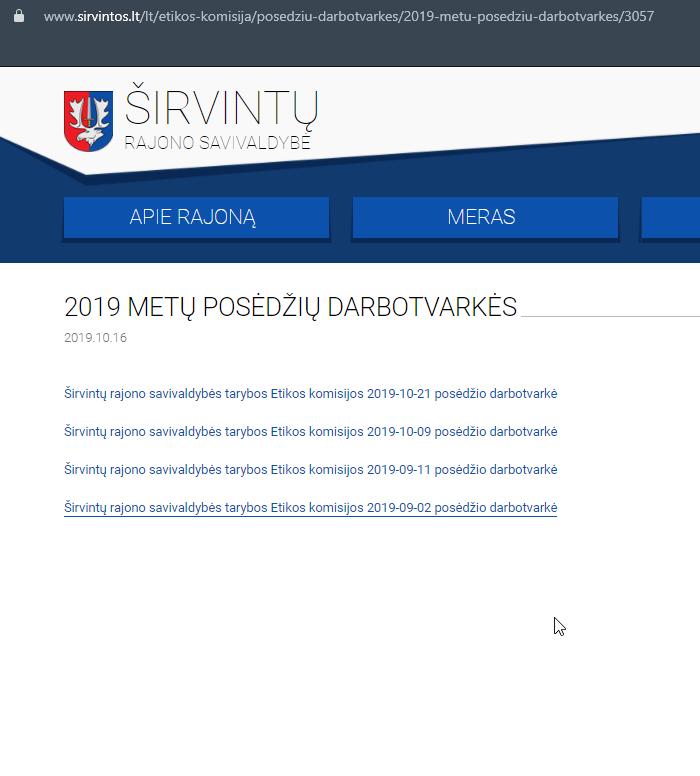This screenshot has width=700, height=776.
Task: Click the Širvintų coat of arms logo
Action: [x=88, y=121]
